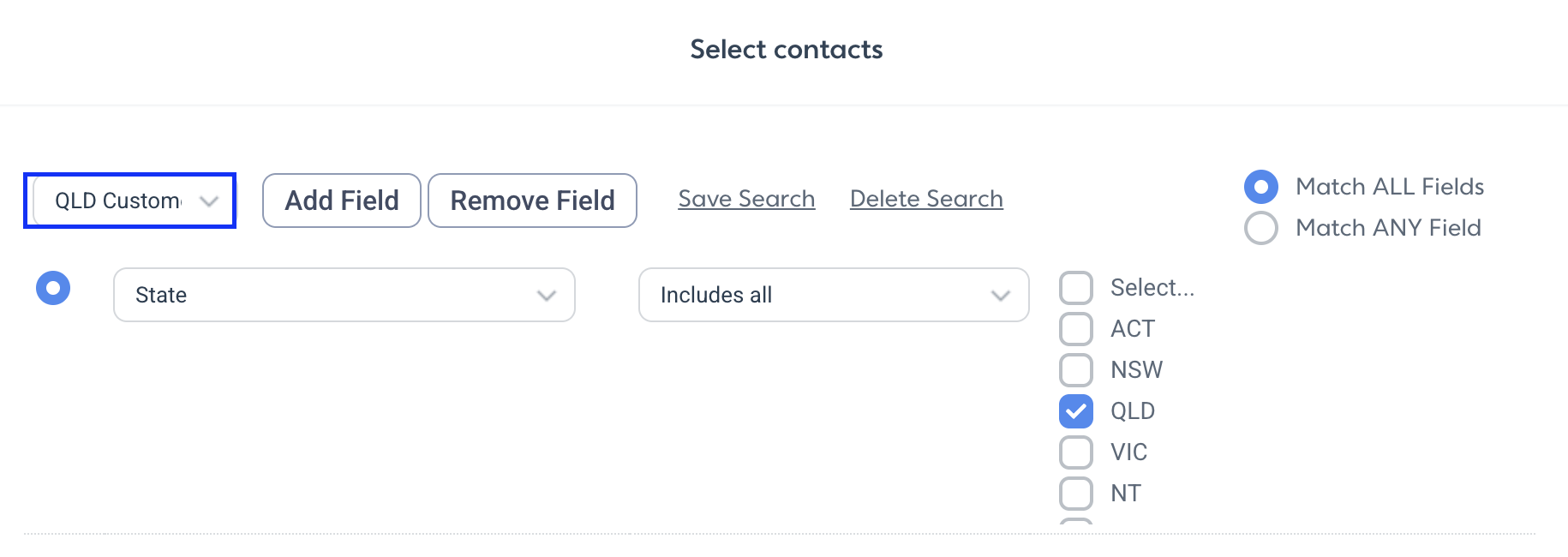The image size is (1568, 557).
Task: Click the Select contacts heading
Action: [x=787, y=50]
